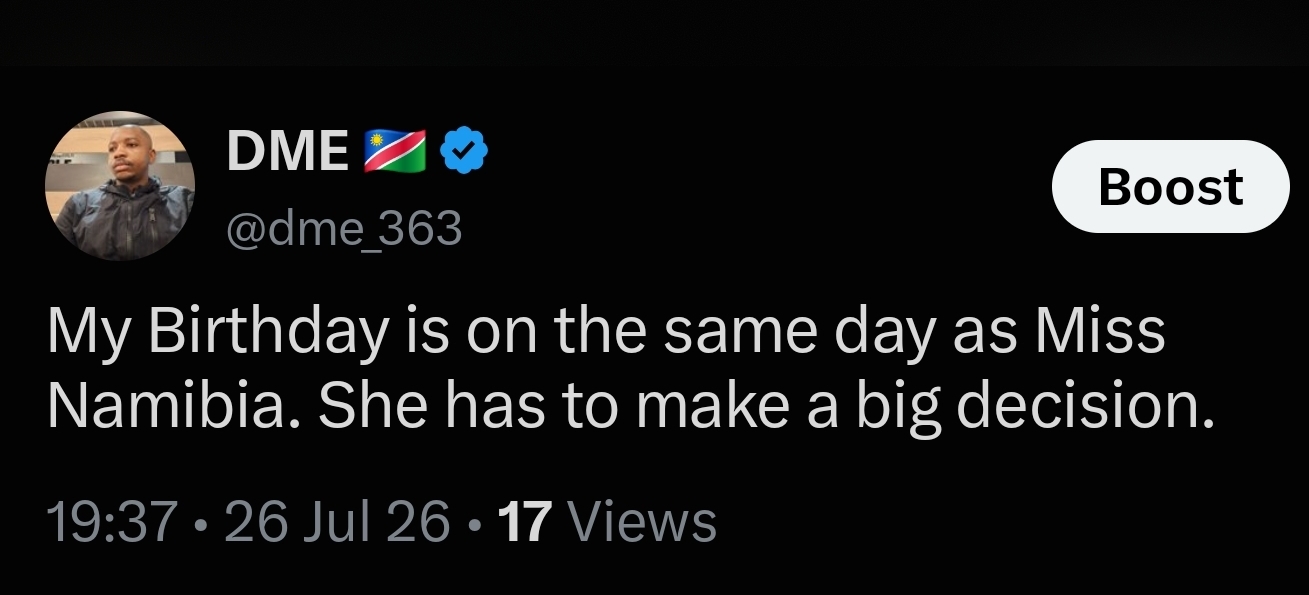The width and height of the screenshot is (1309, 595).
Task: Click the word Views
Action: point(642,521)
